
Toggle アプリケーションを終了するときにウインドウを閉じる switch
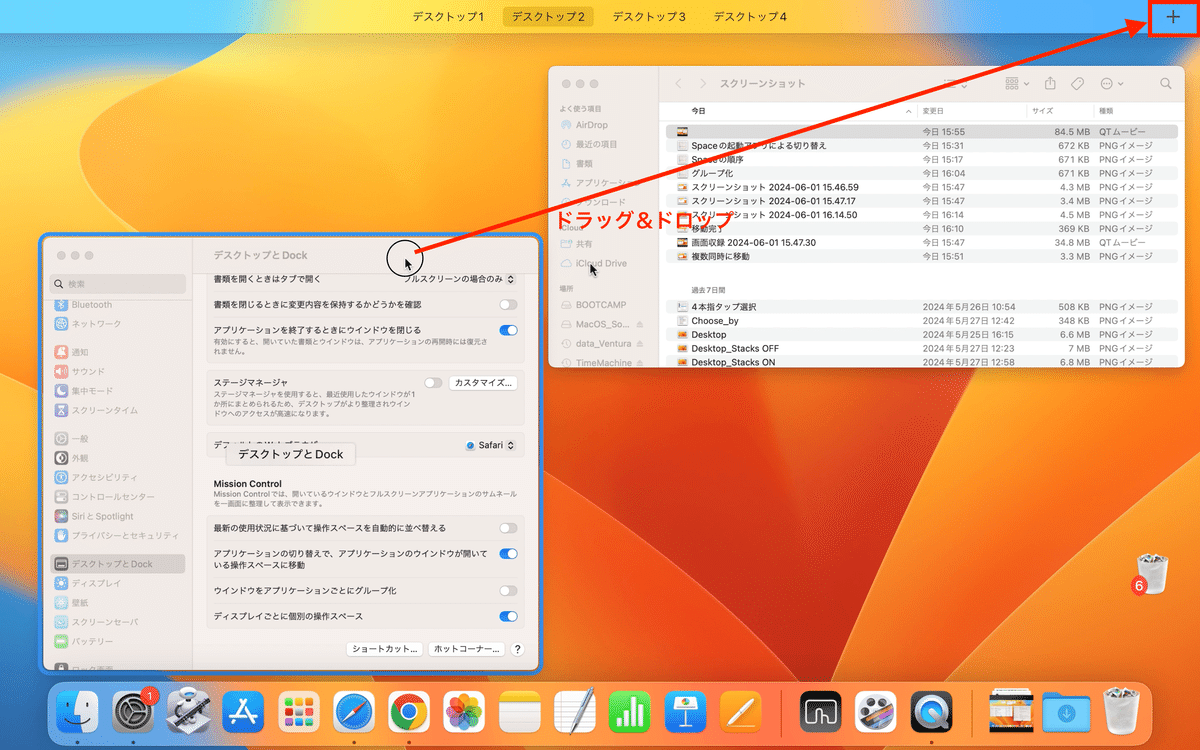click(508, 330)
